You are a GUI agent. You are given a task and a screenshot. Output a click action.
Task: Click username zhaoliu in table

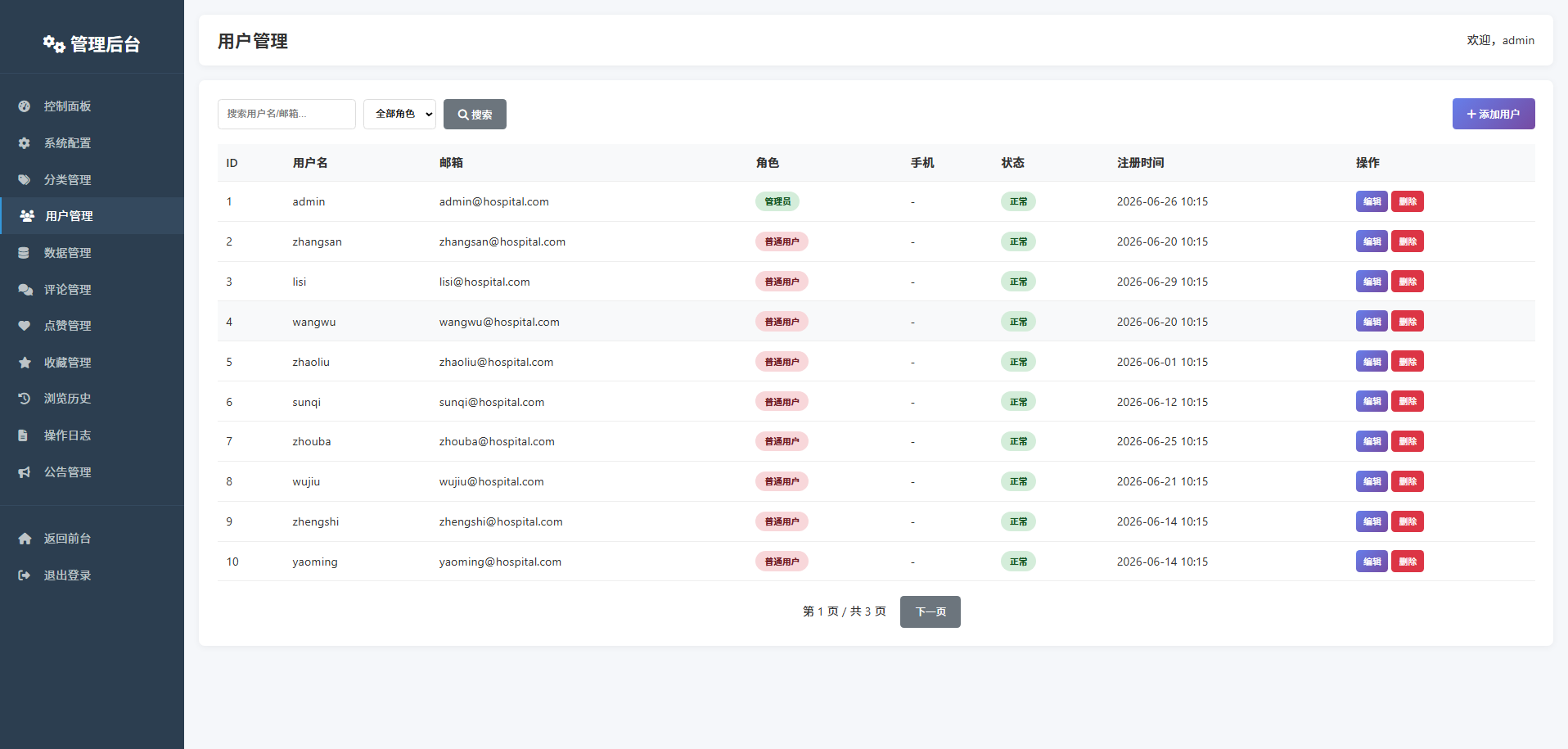311,362
